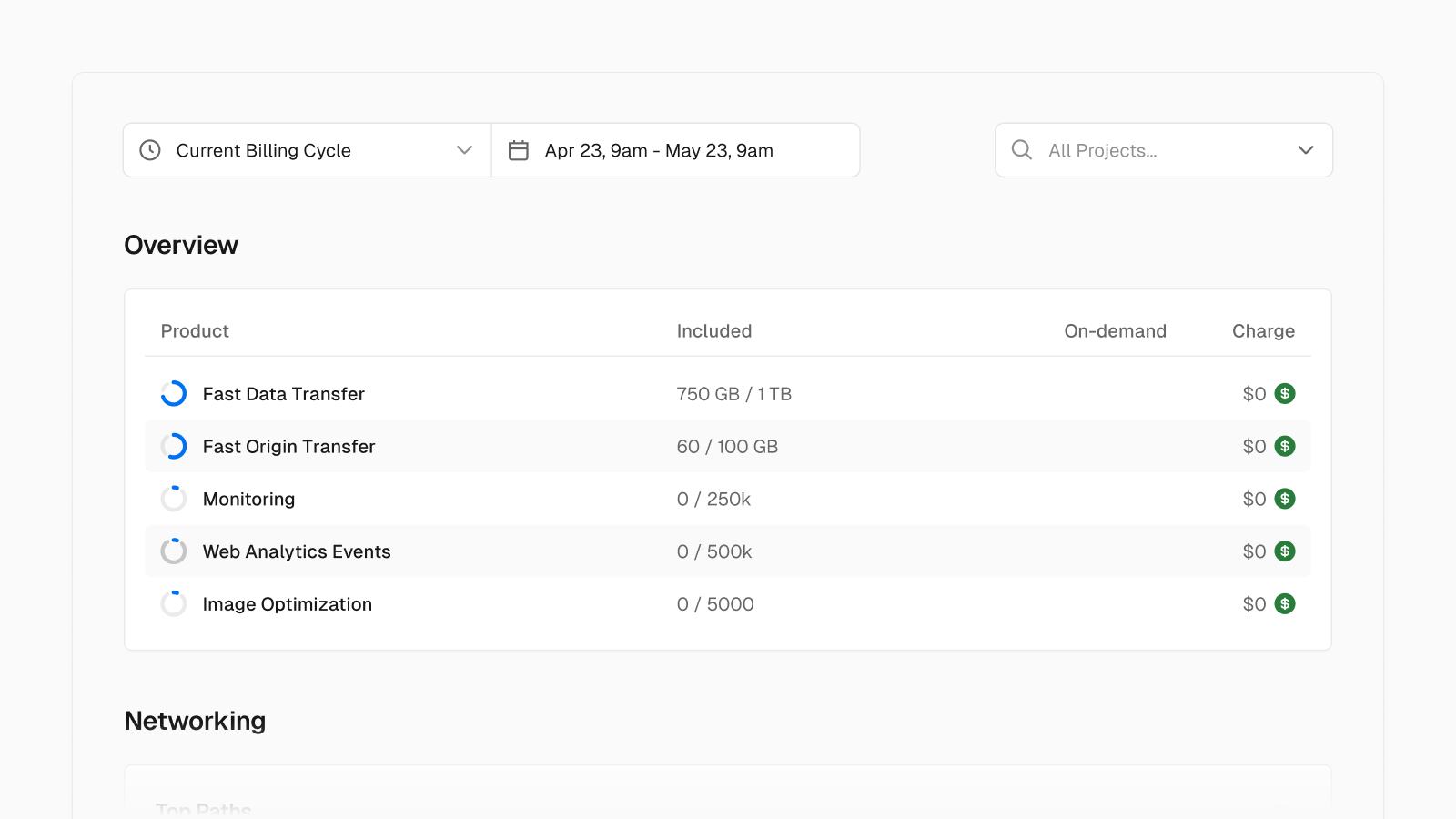Click the green dollar icon for Image Optimization
The image size is (1456, 819).
click(x=1284, y=603)
